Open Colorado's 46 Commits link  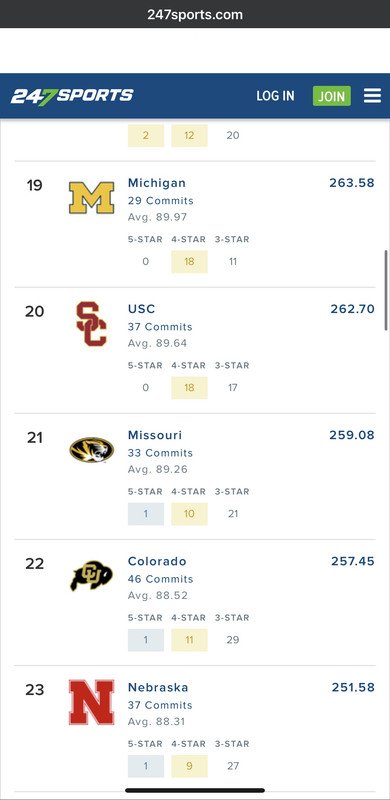[161, 579]
